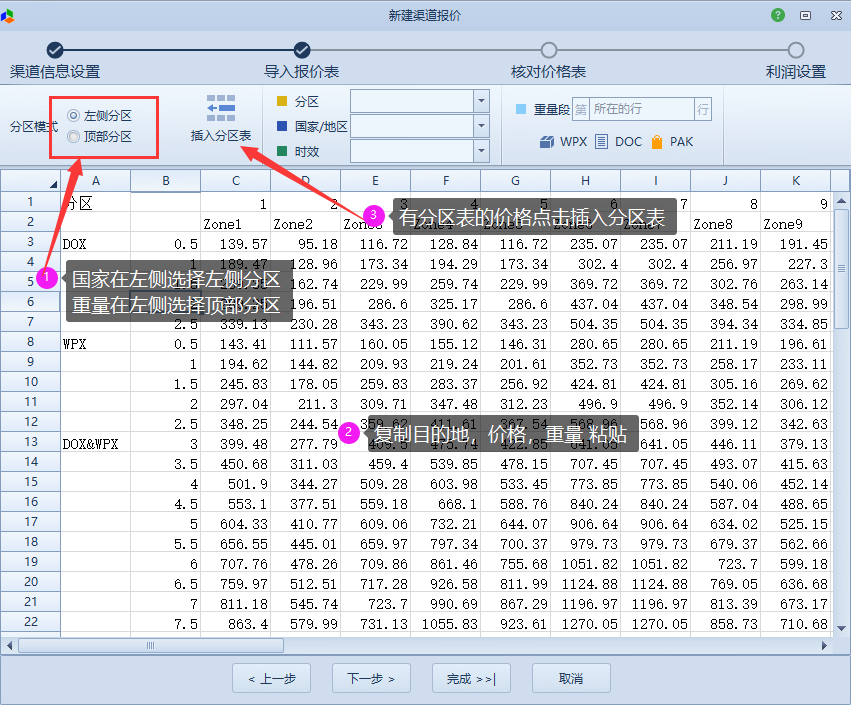The width and height of the screenshot is (851, 705).
Task: Expand the 时效 dropdown
Action: [481, 151]
